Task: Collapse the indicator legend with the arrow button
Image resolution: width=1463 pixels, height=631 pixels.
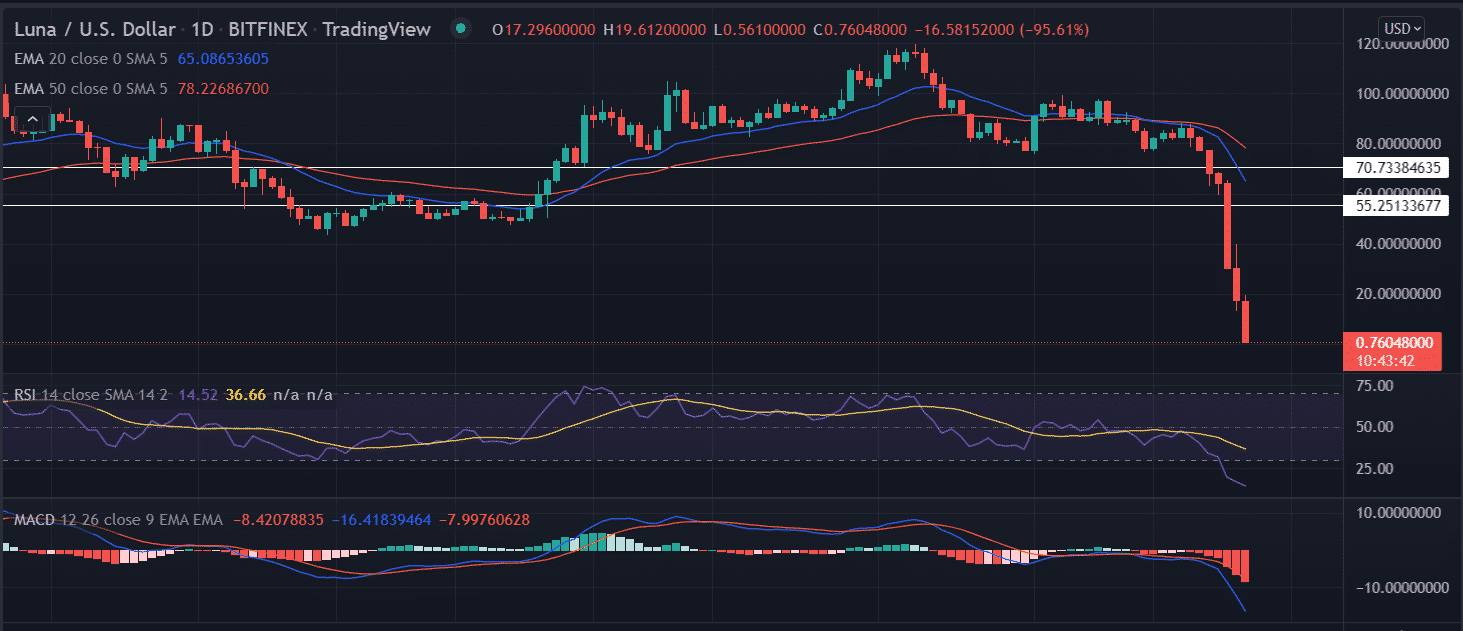Action: (x=31, y=119)
